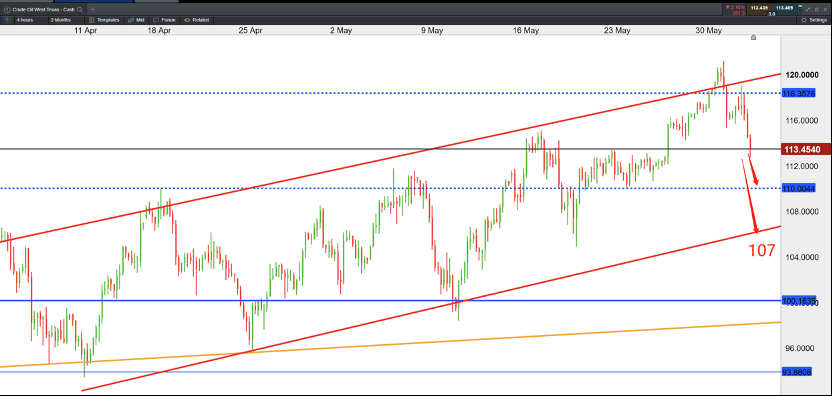This screenshot has height=396, width=832.
Task: Select the 110.0044 dotted line price label
Action: coord(799,188)
